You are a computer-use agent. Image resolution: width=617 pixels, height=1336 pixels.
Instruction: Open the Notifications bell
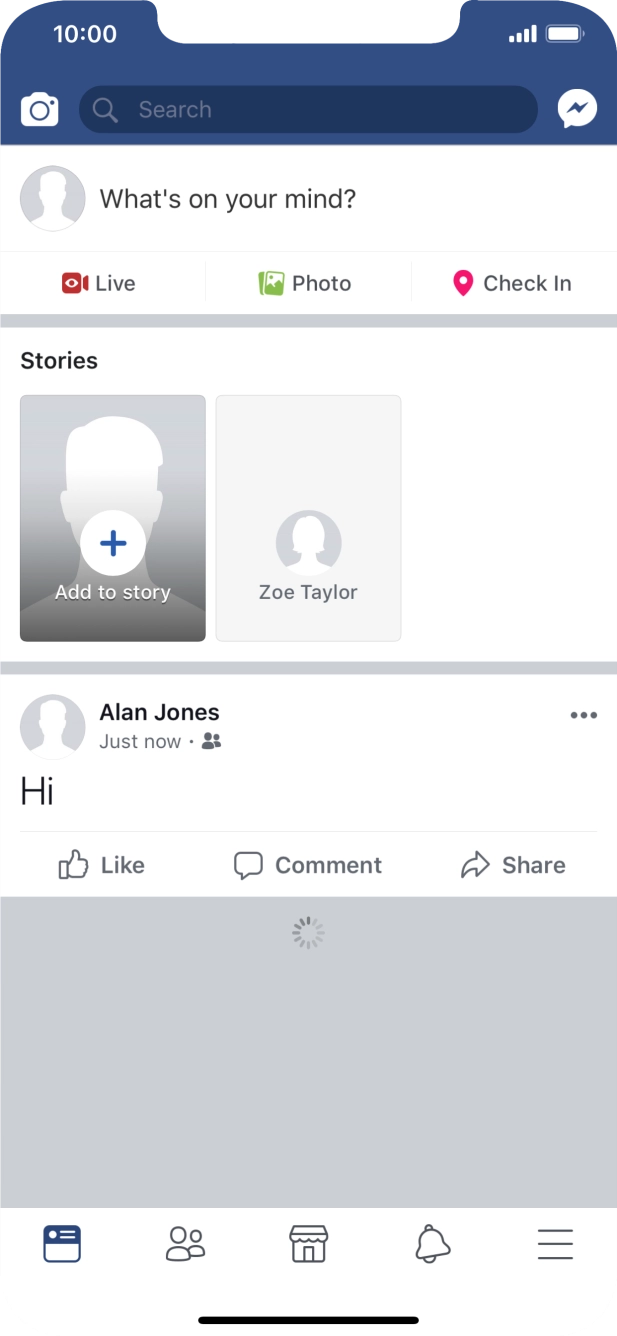[432, 1243]
